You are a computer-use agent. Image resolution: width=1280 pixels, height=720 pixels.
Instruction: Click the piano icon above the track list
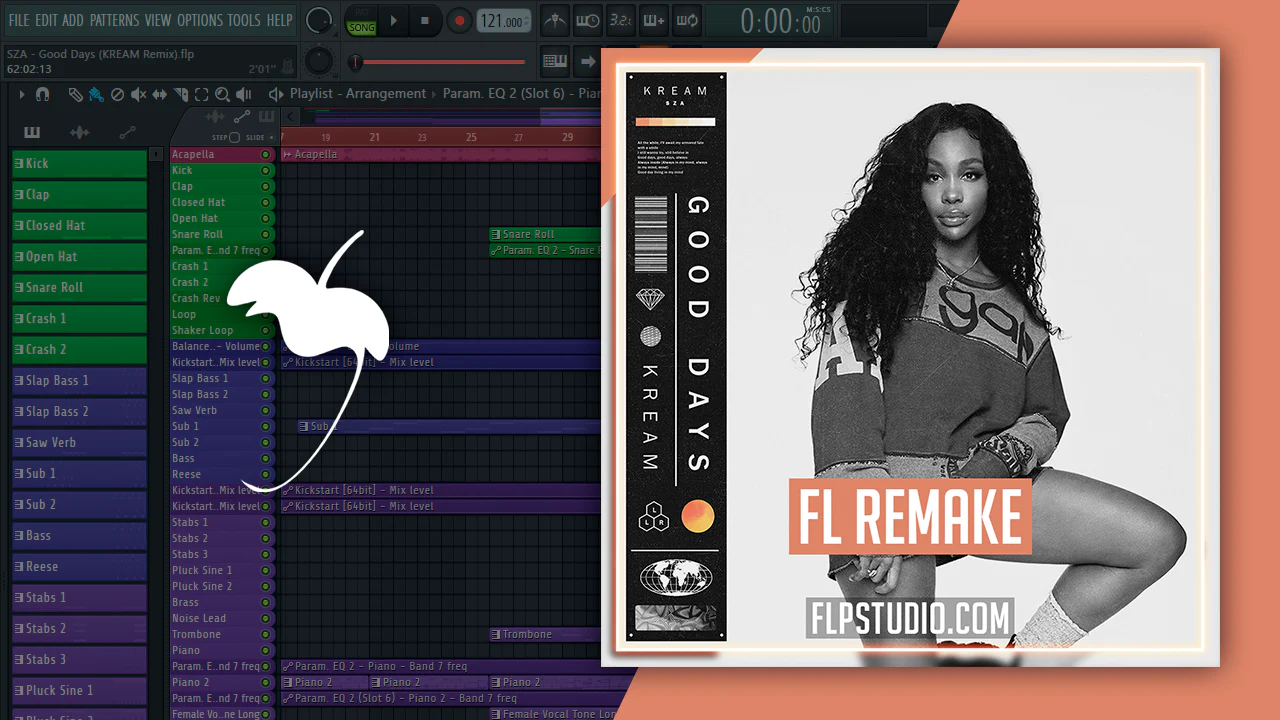(266, 117)
